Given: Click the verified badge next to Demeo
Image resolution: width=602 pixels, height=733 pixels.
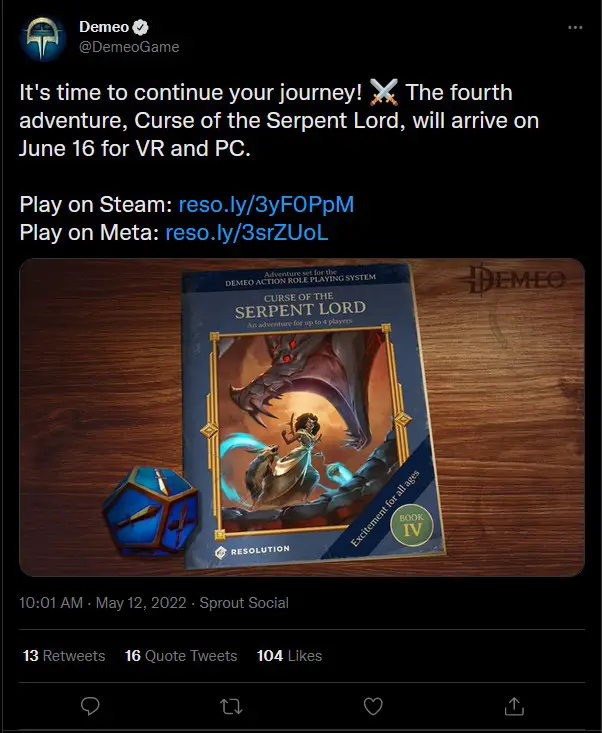Looking at the screenshot, I should click(140, 28).
